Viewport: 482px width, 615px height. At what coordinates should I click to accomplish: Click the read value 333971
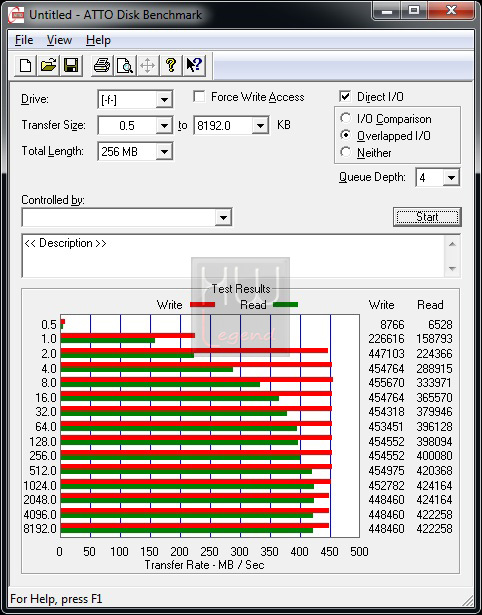[435, 383]
